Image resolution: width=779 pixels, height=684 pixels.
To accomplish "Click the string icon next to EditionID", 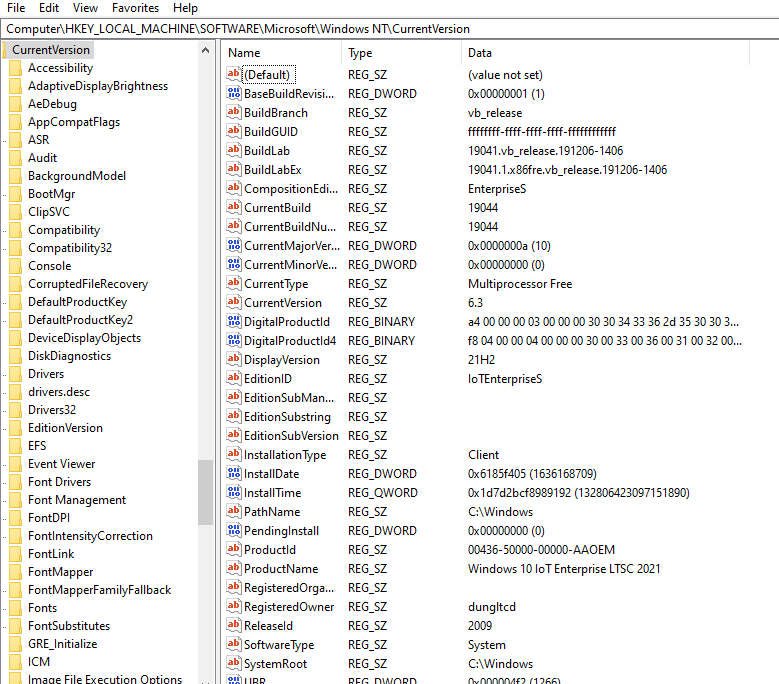I will pos(234,378).
